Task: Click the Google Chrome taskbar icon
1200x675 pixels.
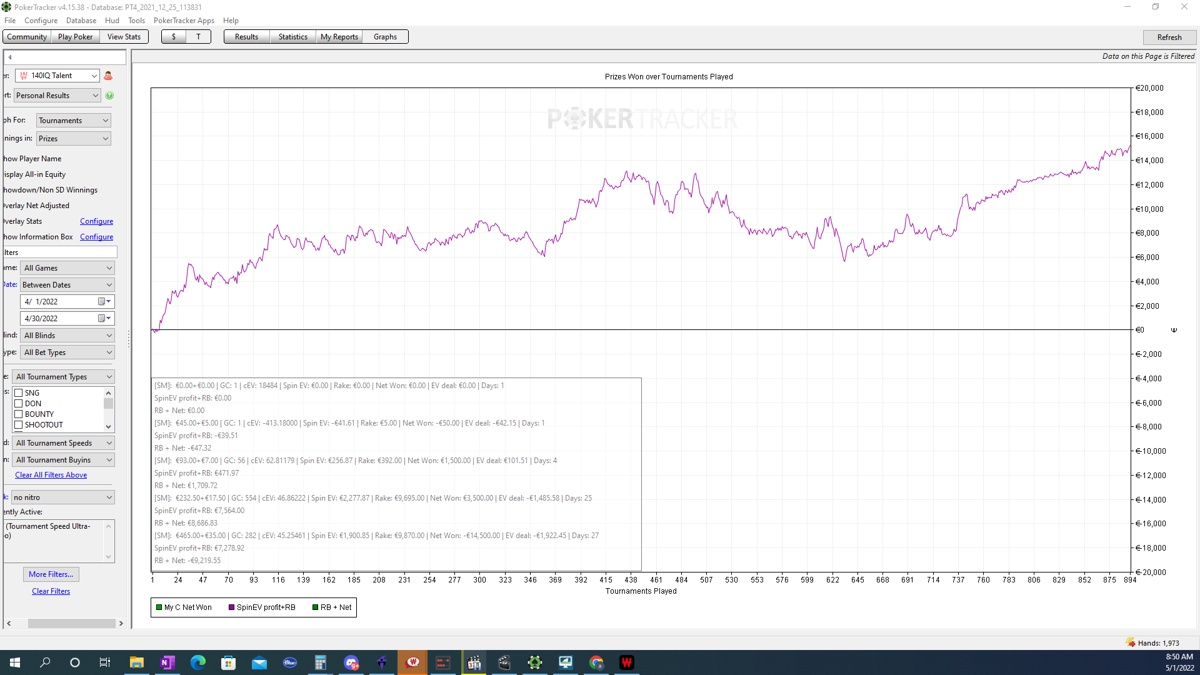Action: 596,662
